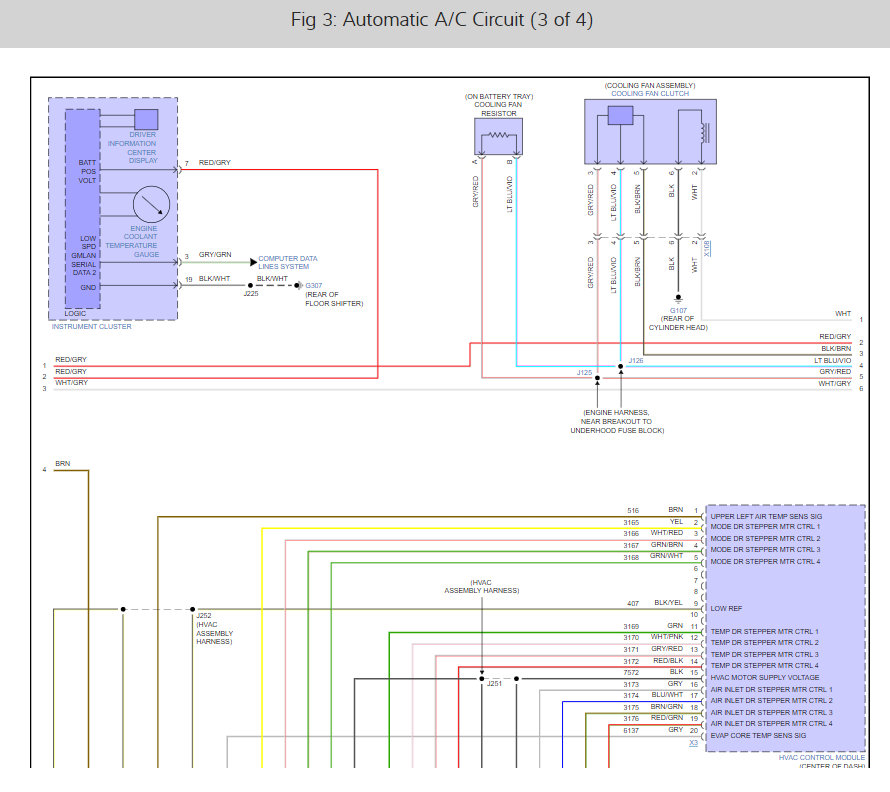
Task: Click the YEL wire color label
Action: click(x=676, y=521)
